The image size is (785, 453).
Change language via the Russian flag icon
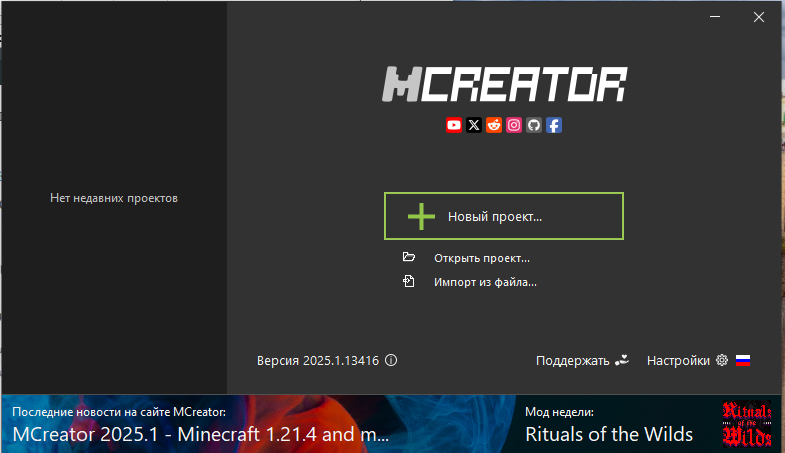(743, 360)
